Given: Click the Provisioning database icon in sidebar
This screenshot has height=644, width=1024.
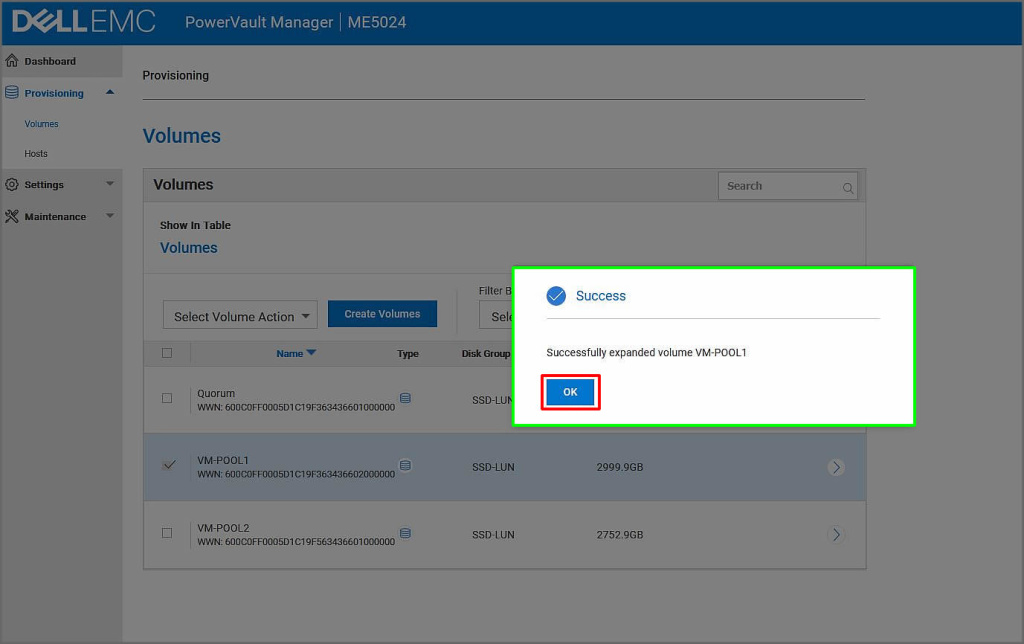Looking at the screenshot, I should click(x=12, y=93).
